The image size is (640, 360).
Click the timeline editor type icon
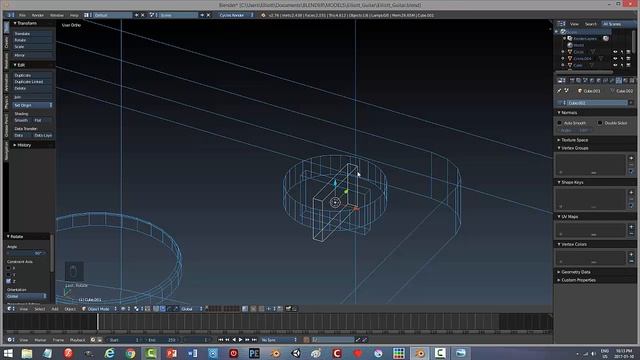(x=11, y=340)
